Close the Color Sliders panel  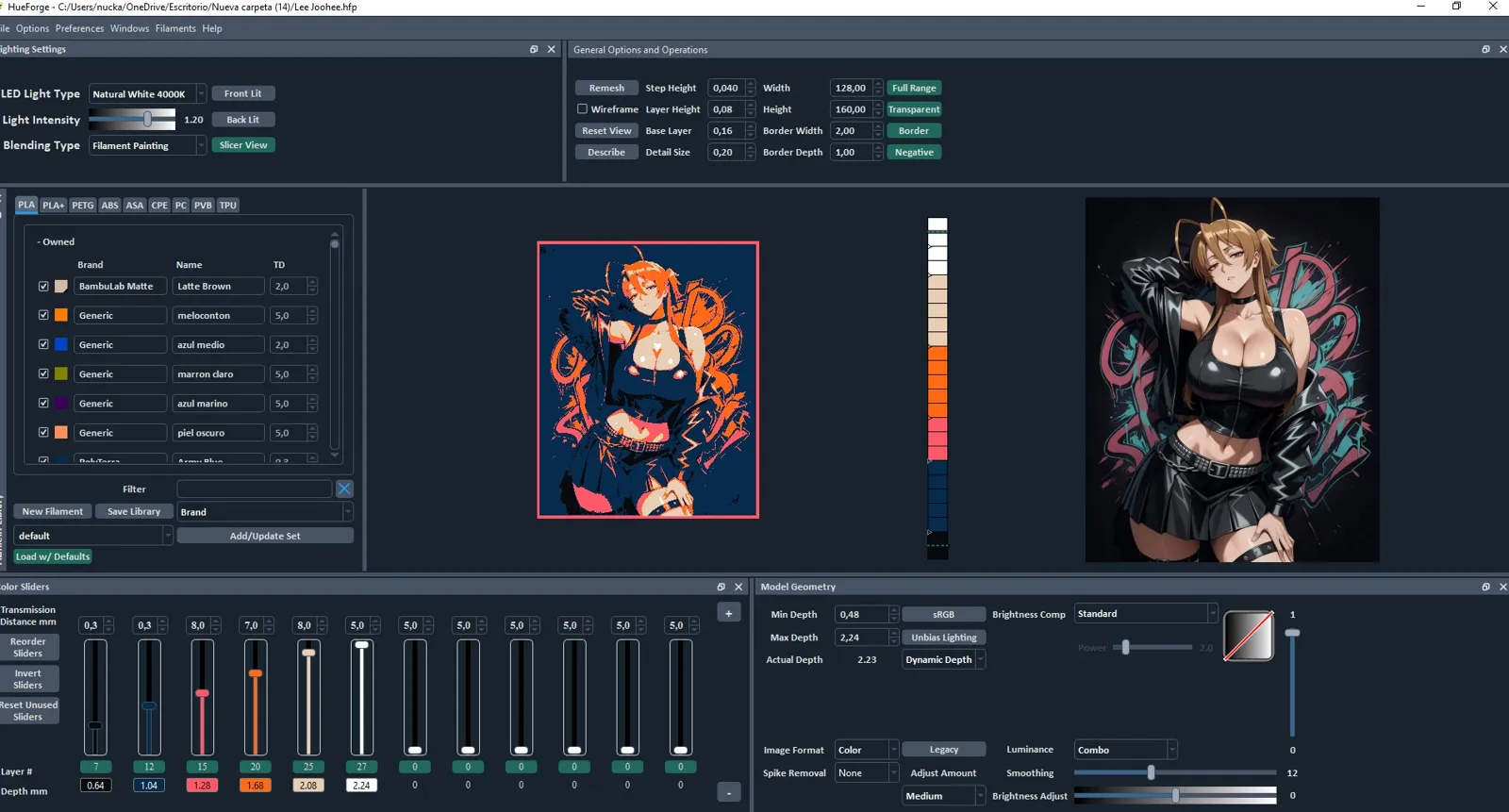(738, 587)
